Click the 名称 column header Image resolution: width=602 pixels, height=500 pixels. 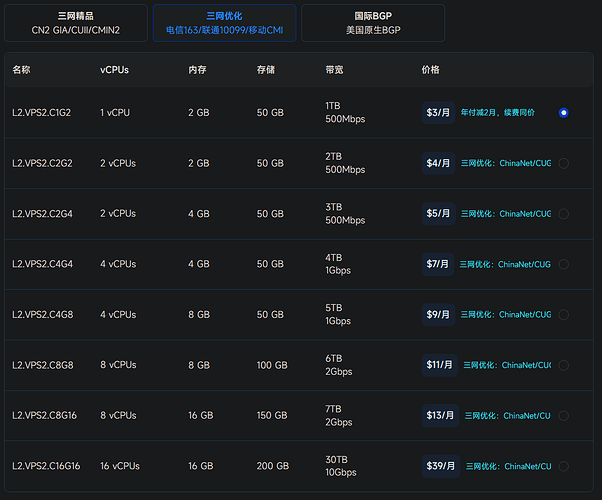(x=22, y=70)
